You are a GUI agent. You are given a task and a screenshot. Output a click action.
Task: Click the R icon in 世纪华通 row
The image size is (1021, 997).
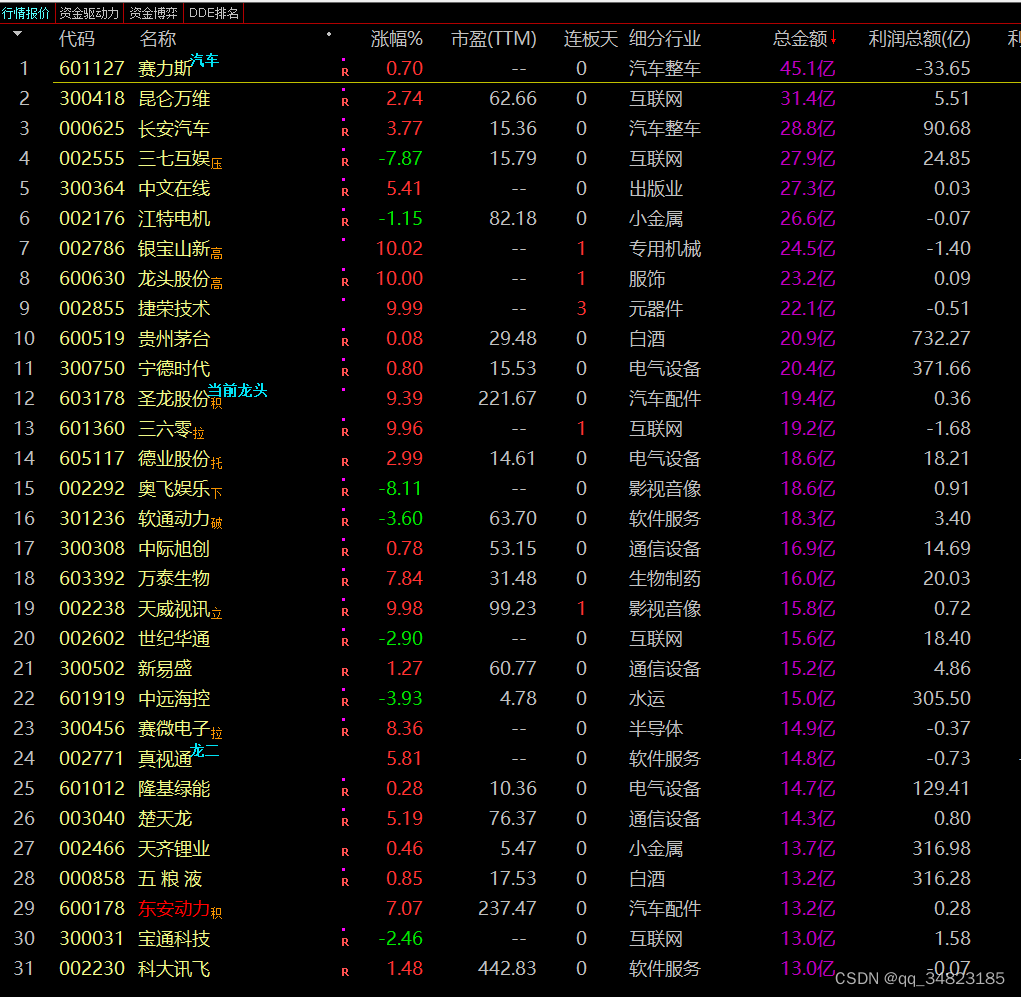coord(345,642)
